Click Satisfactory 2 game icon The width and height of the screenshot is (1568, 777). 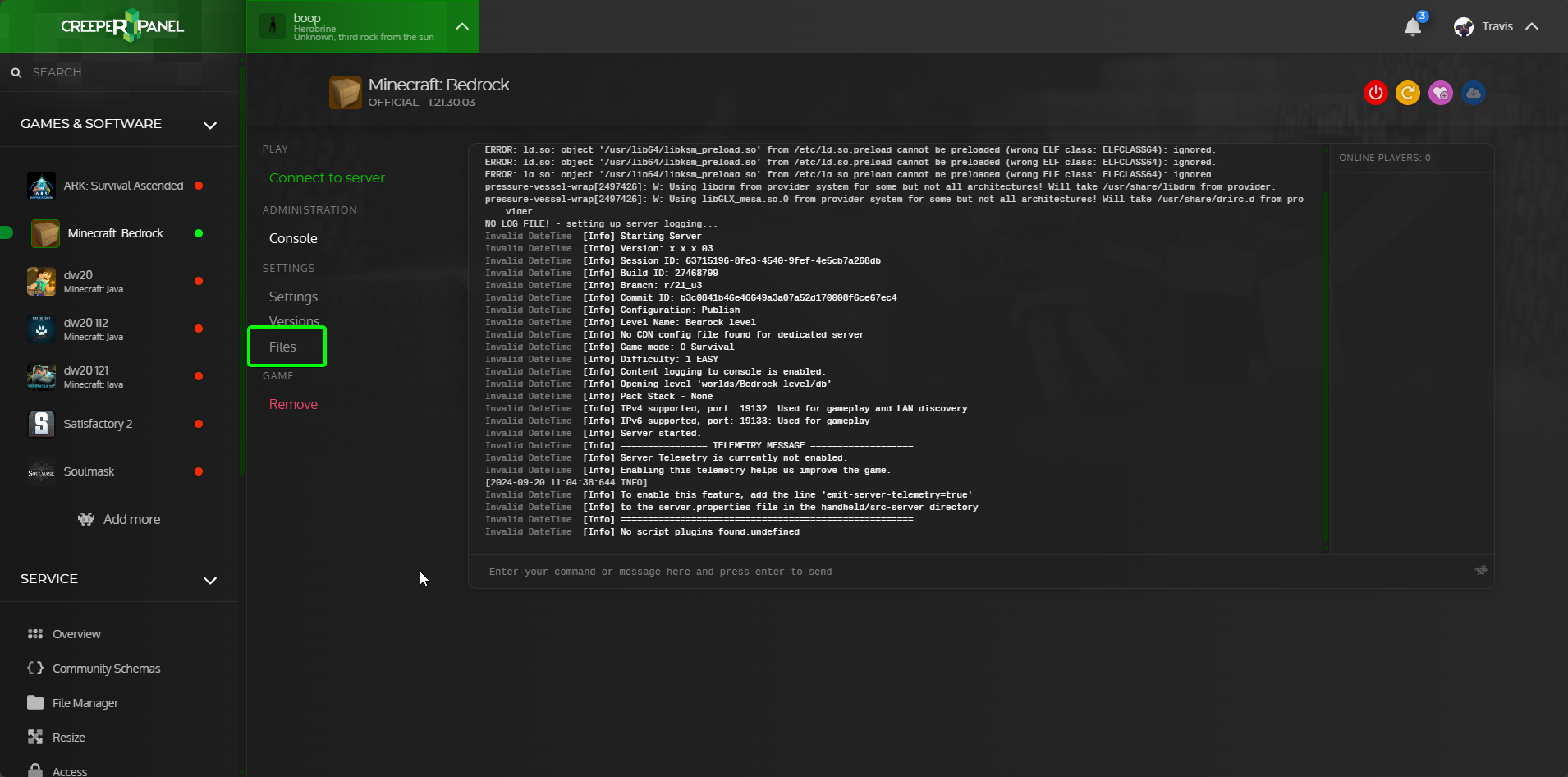(41, 424)
